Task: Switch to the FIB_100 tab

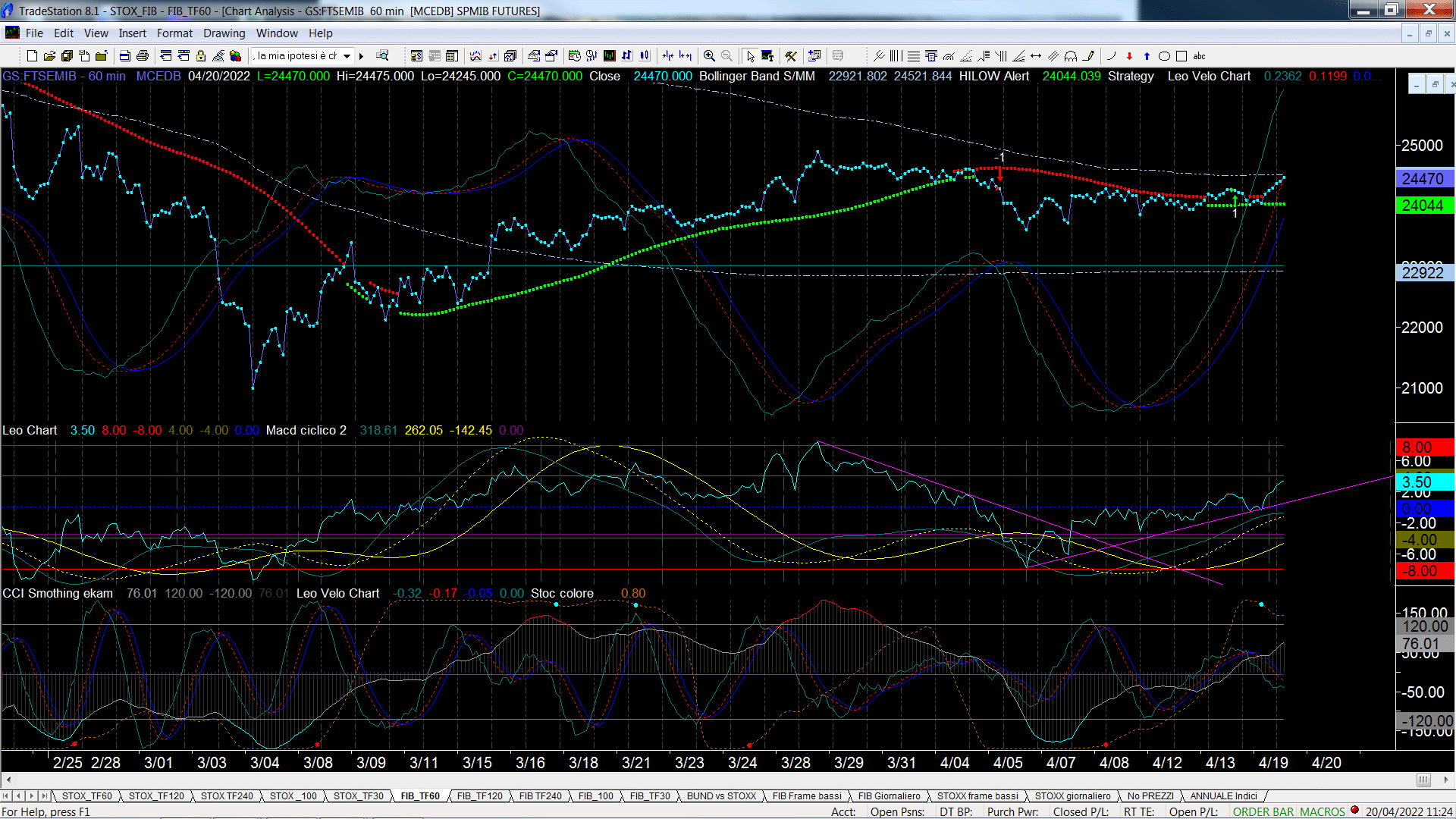Action: pos(595,796)
